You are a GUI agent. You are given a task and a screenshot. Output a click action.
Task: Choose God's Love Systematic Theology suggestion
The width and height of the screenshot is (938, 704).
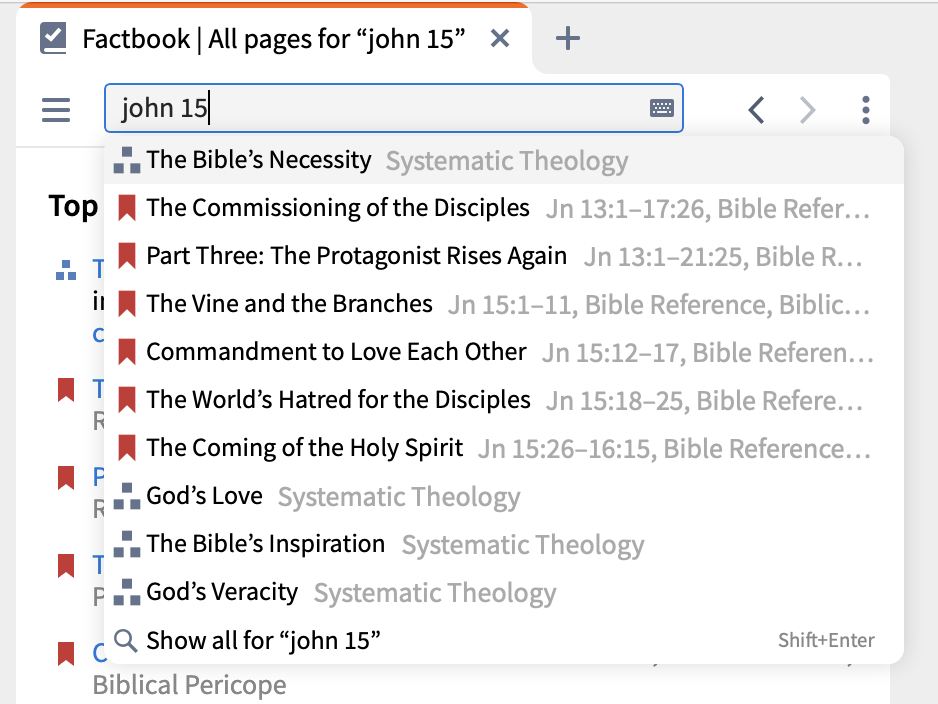[504, 496]
